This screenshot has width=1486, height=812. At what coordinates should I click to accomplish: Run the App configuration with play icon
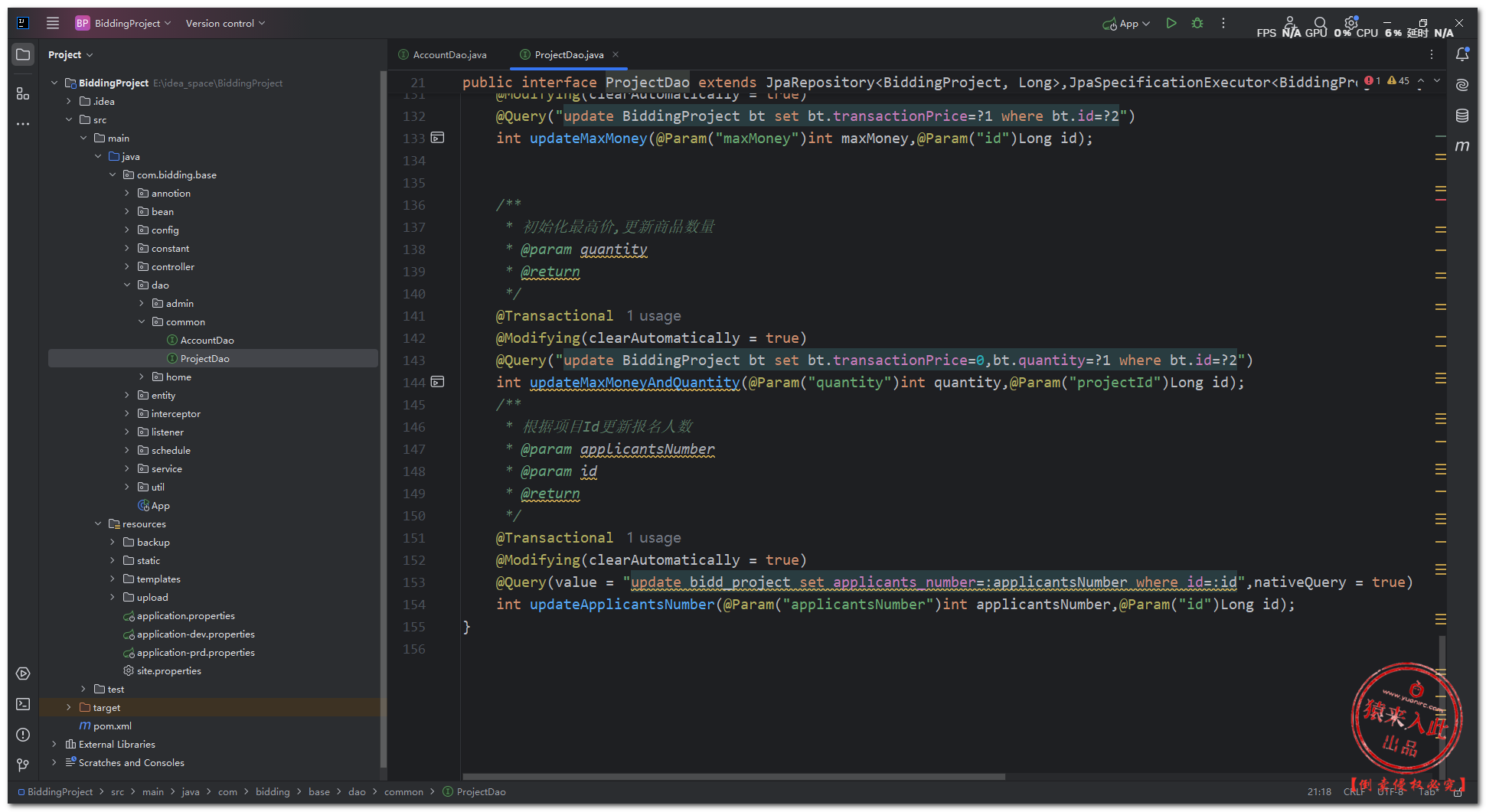pos(1171,24)
